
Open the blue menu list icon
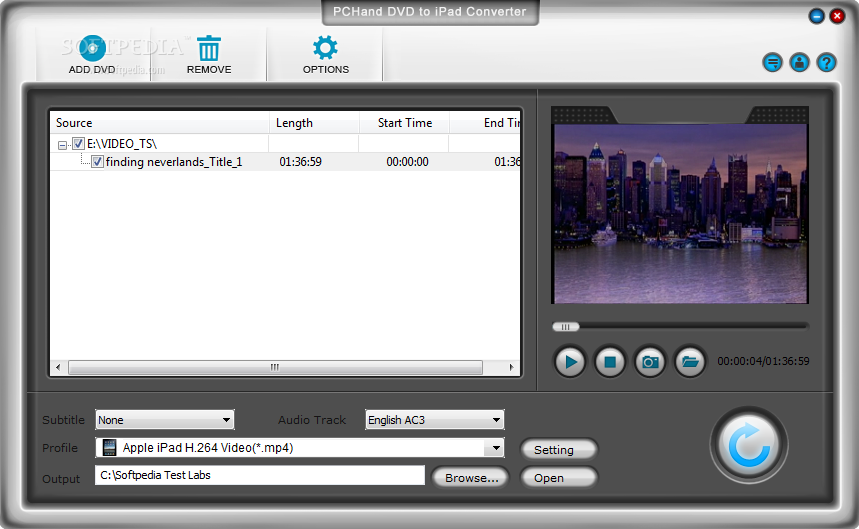772,63
